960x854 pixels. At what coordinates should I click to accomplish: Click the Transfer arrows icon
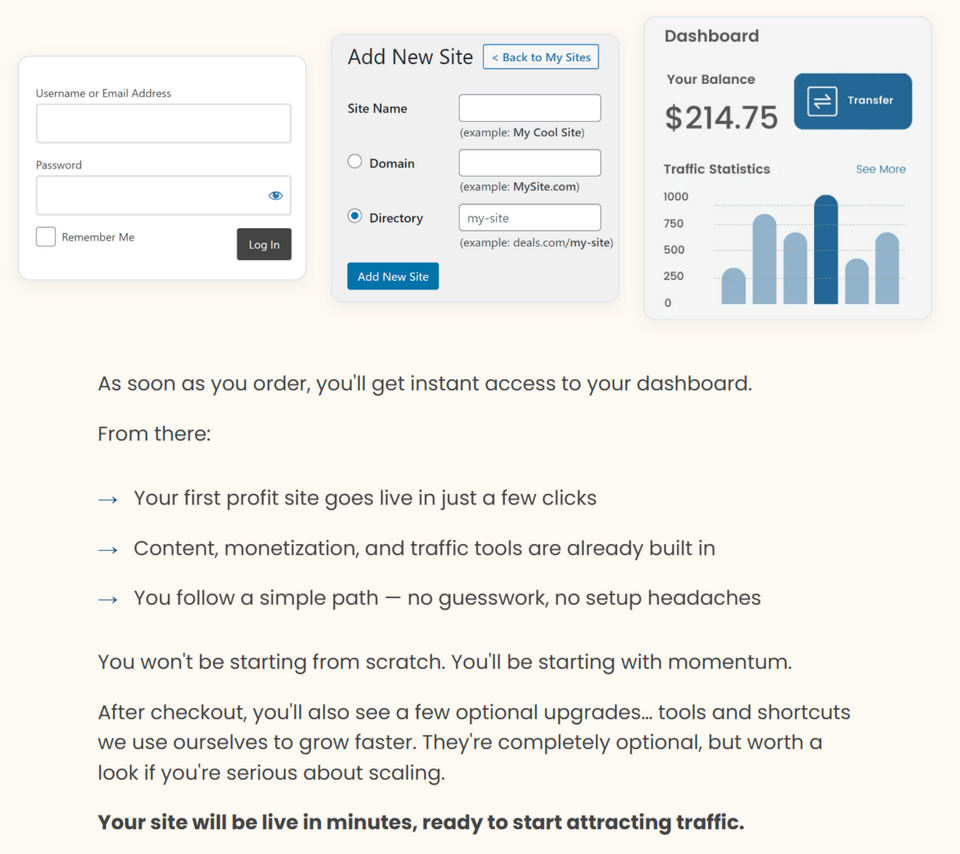[822, 102]
